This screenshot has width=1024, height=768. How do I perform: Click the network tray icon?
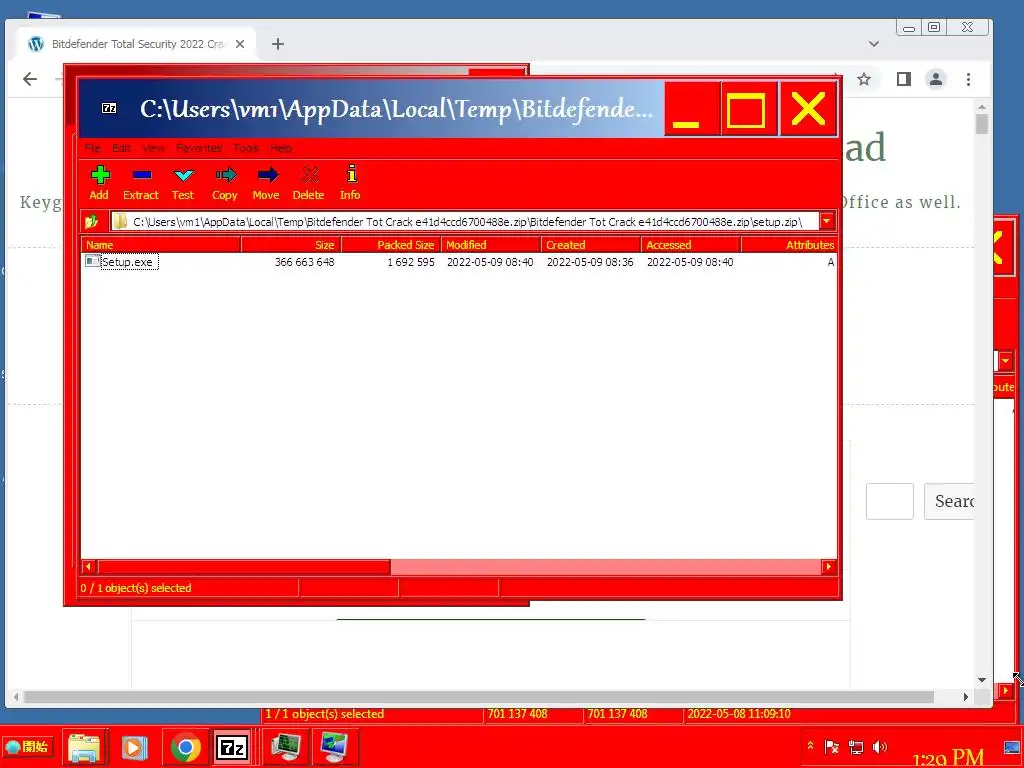tap(856, 747)
